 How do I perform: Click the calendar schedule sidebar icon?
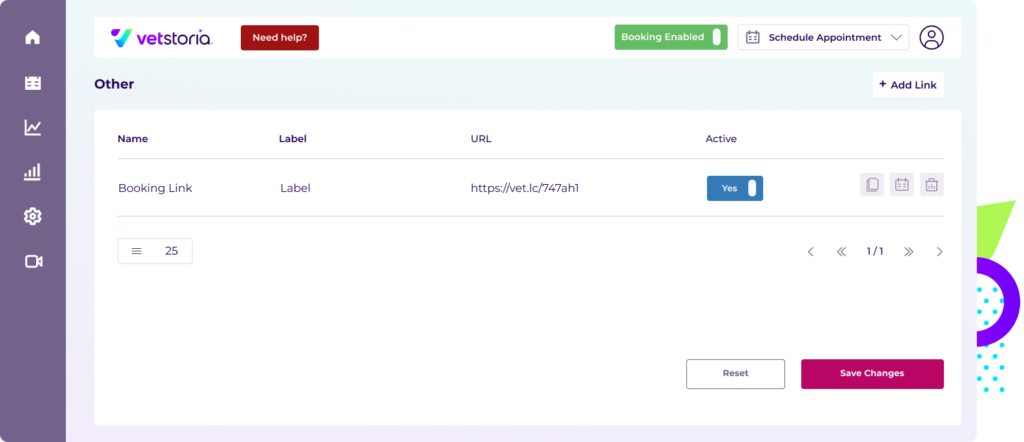tap(33, 83)
